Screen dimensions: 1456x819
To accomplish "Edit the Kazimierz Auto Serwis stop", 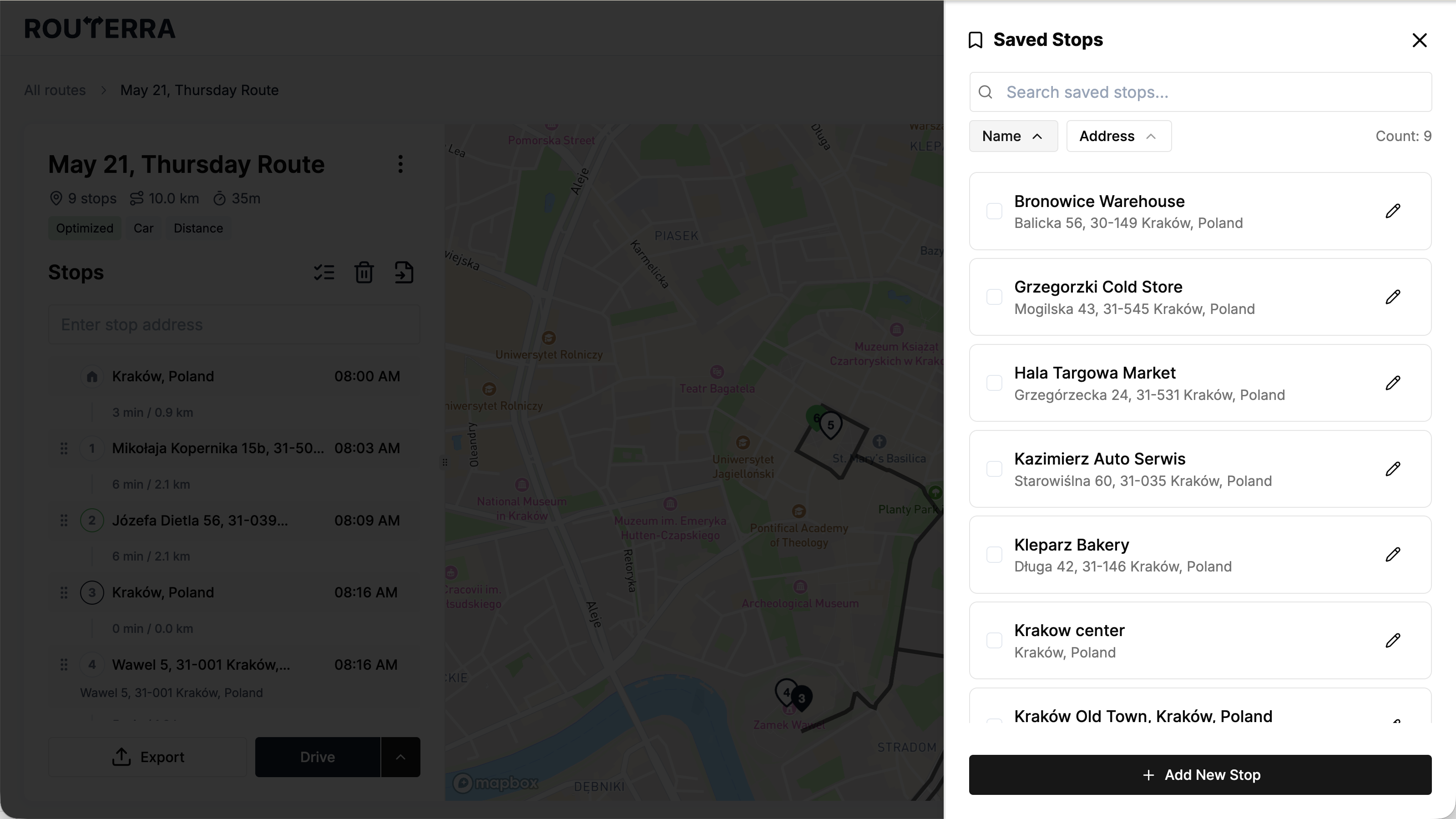I will tap(1393, 469).
